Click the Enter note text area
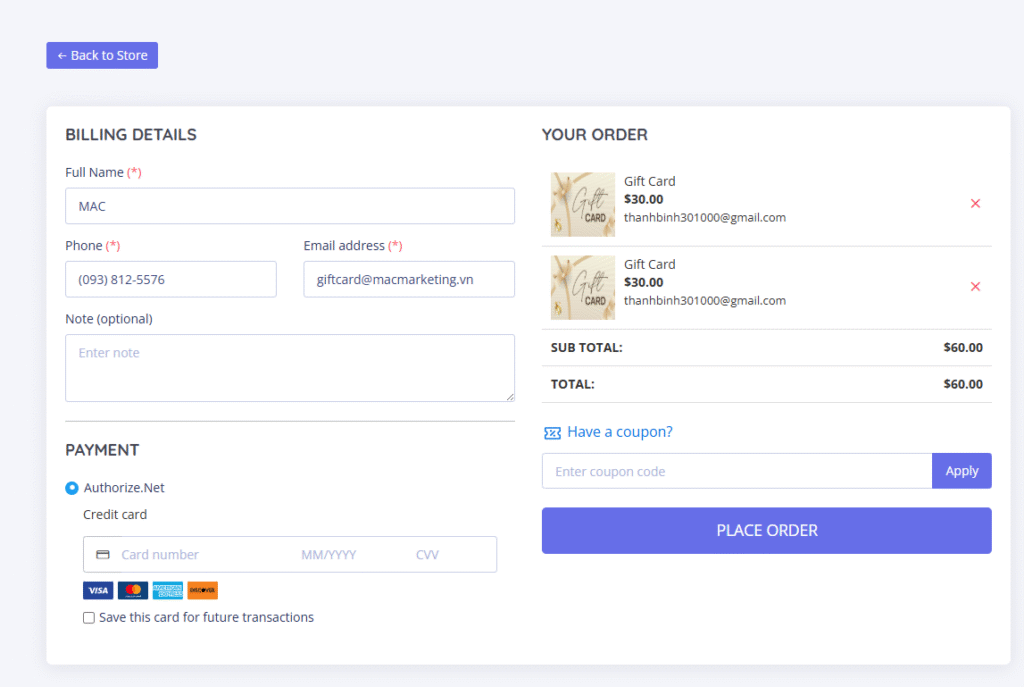 click(290, 368)
